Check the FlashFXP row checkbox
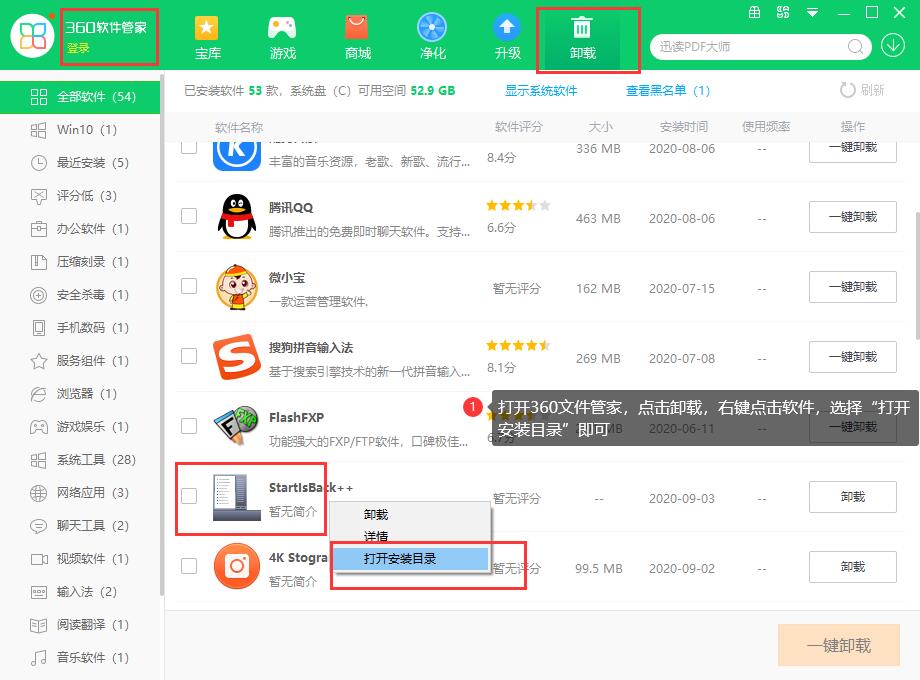This screenshot has height=680, width=920. (x=189, y=426)
